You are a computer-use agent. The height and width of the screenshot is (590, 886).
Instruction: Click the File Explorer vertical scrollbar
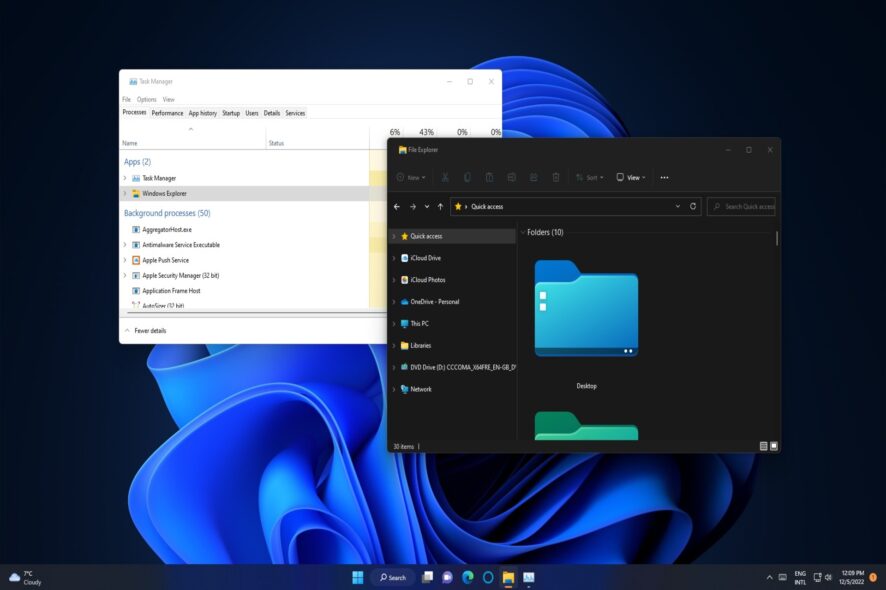[776, 238]
